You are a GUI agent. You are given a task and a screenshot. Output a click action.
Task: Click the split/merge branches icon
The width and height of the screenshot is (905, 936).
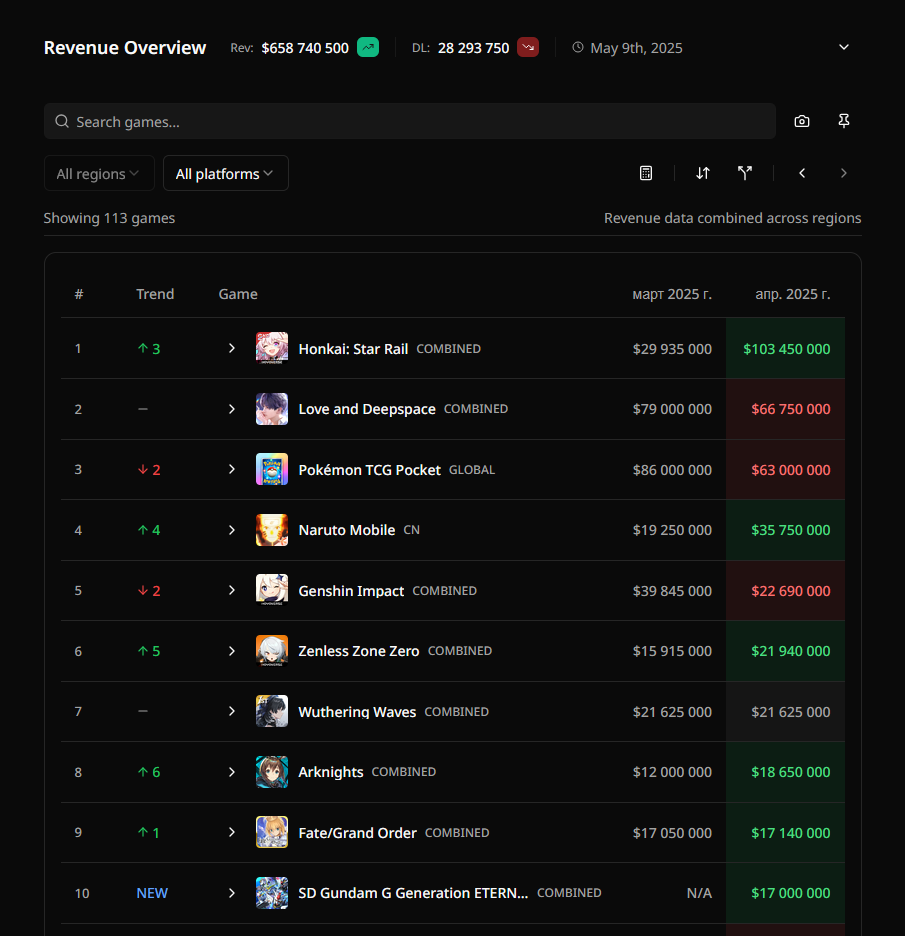pos(744,173)
